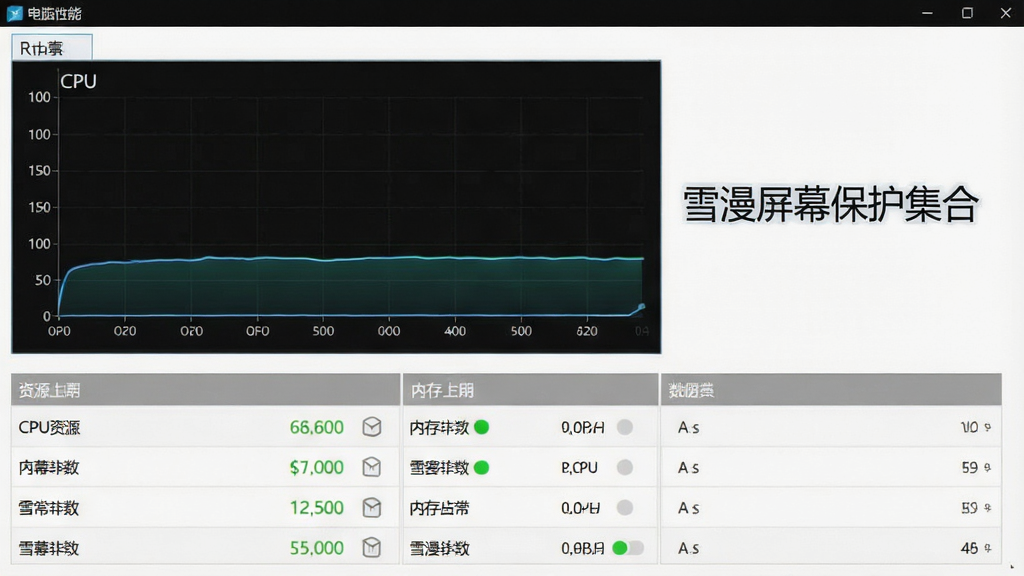This screenshot has width=1024, height=576.
Task: Click the "55,000" value
Action: (x=317, y=547)
